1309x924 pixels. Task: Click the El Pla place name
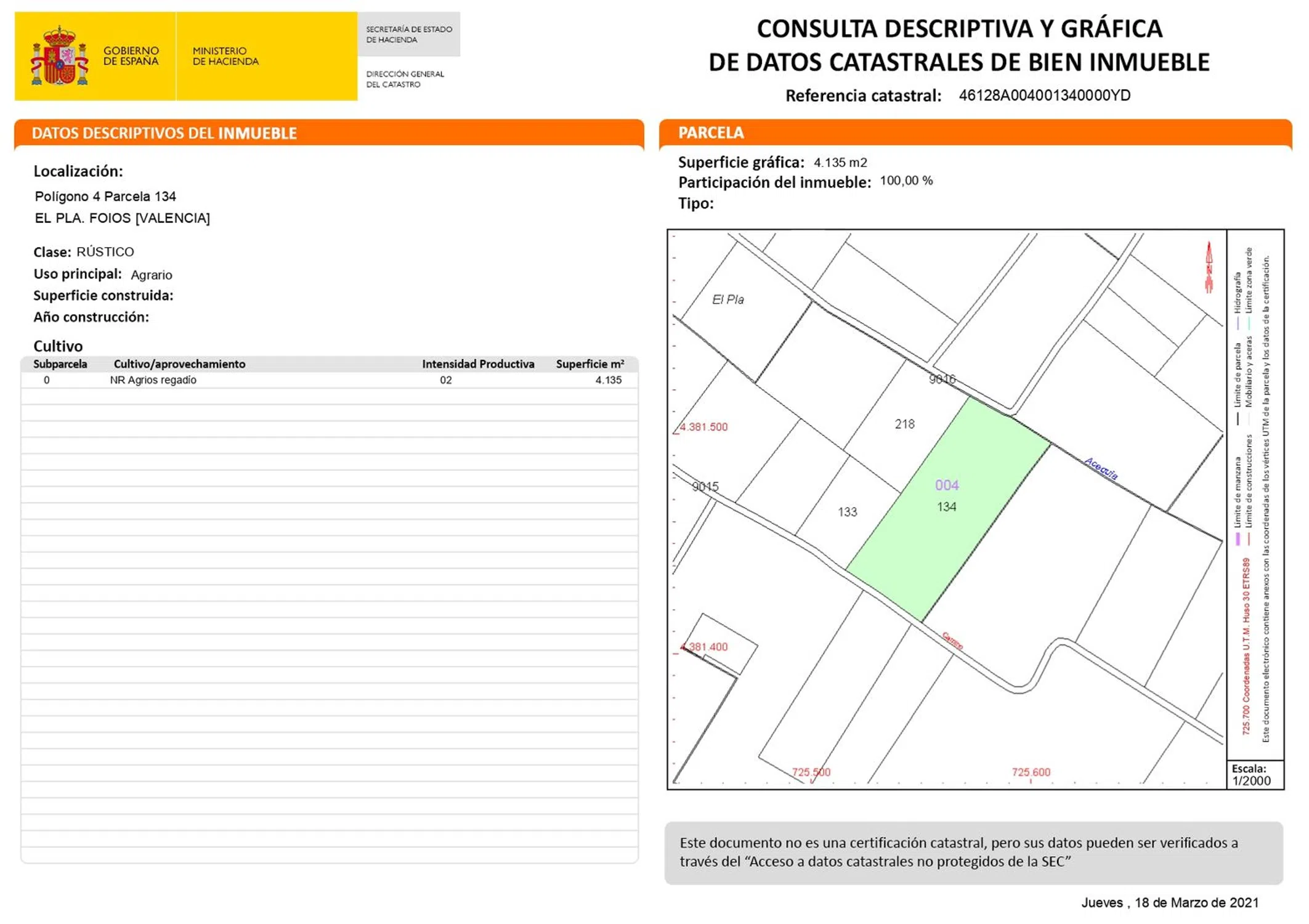tap(727, 299)
